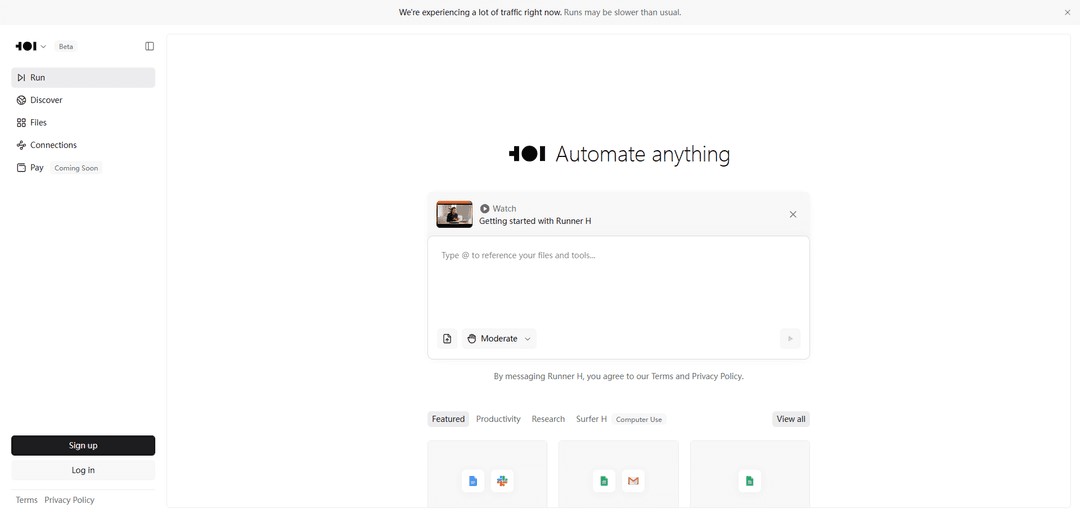Click the Watch play icon
The image size is (1080, 517).
coord(485,209)
